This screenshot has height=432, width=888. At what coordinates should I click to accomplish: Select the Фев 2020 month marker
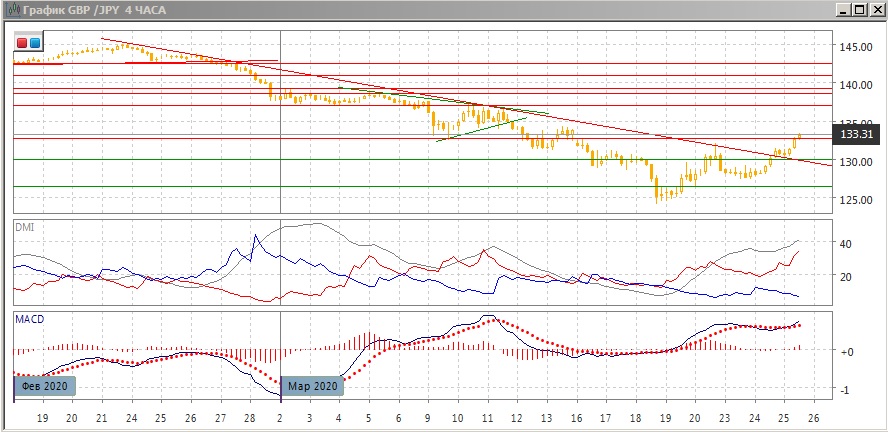(x=44, y=385)
